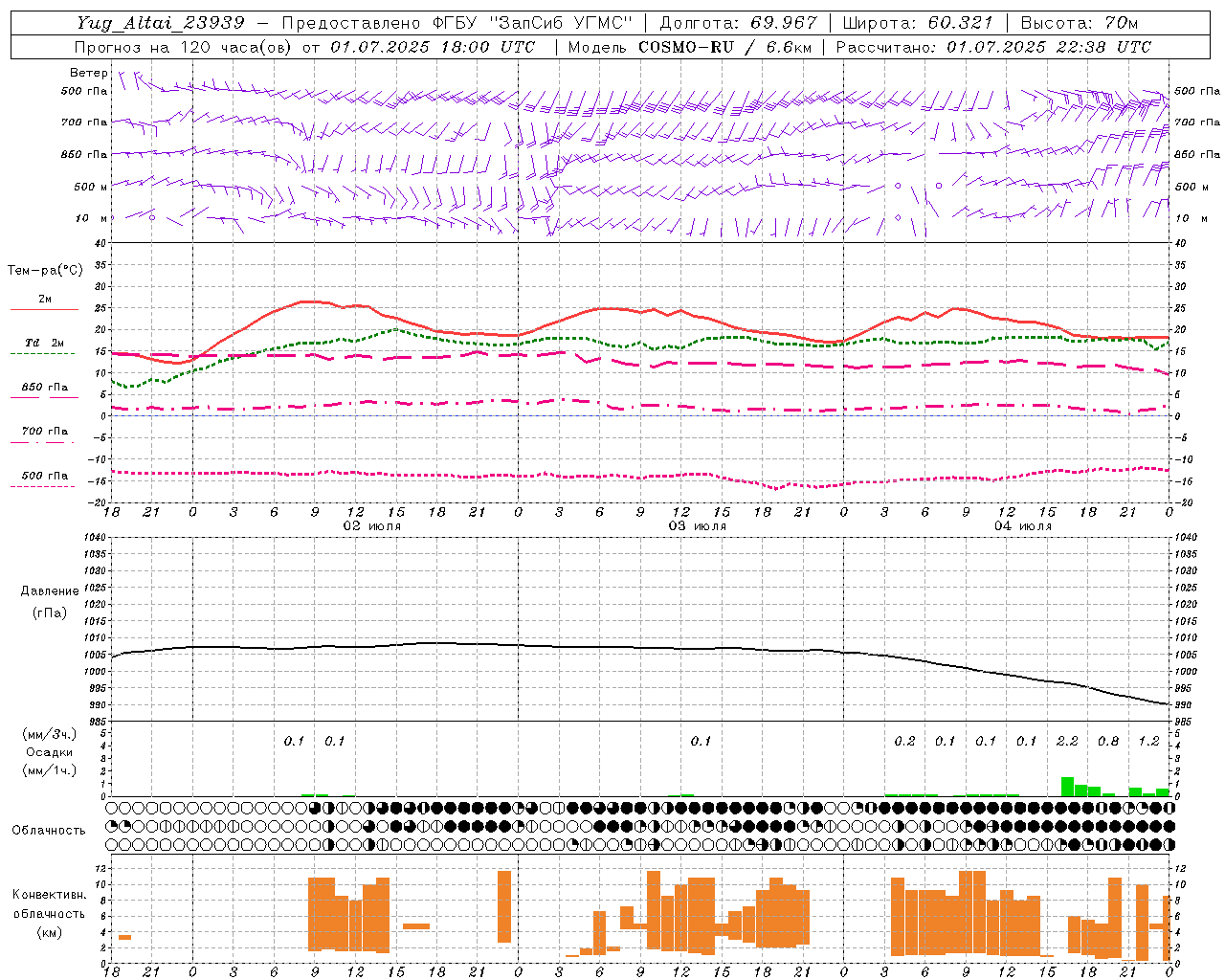Click the Ветер panel label
This screenshot has width=1225, height=980.
89,73
